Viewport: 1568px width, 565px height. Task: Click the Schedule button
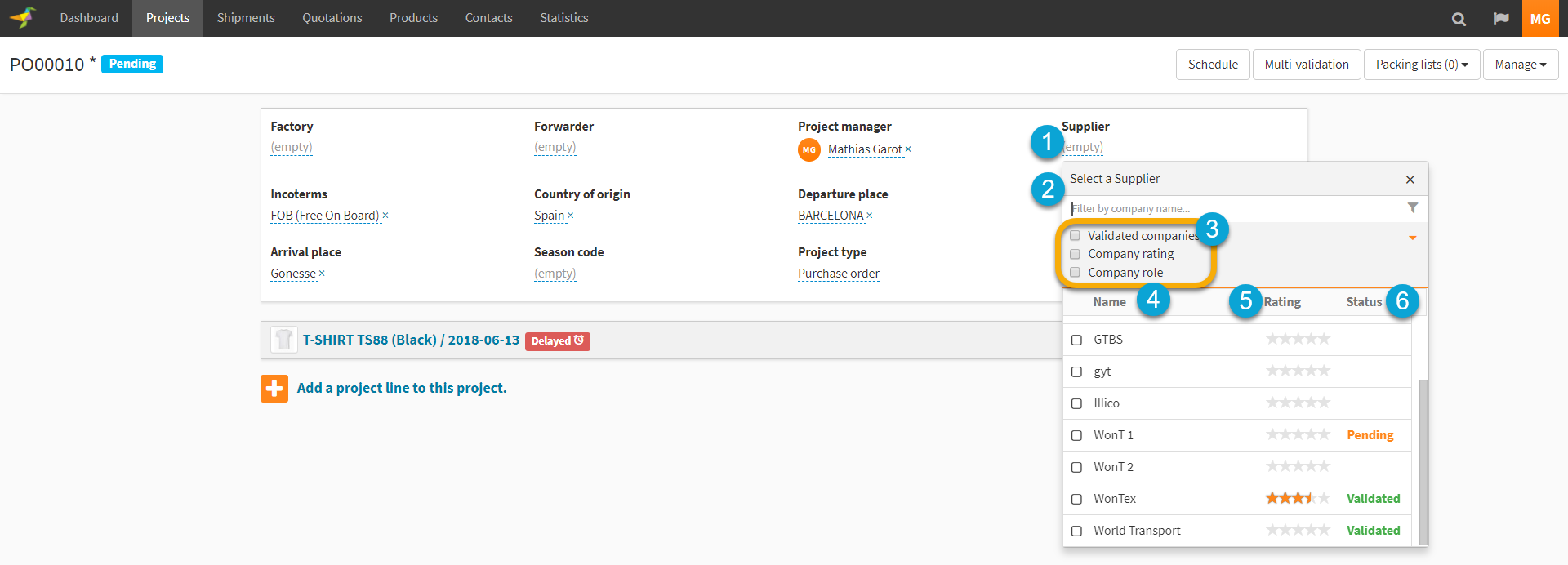1213,65
